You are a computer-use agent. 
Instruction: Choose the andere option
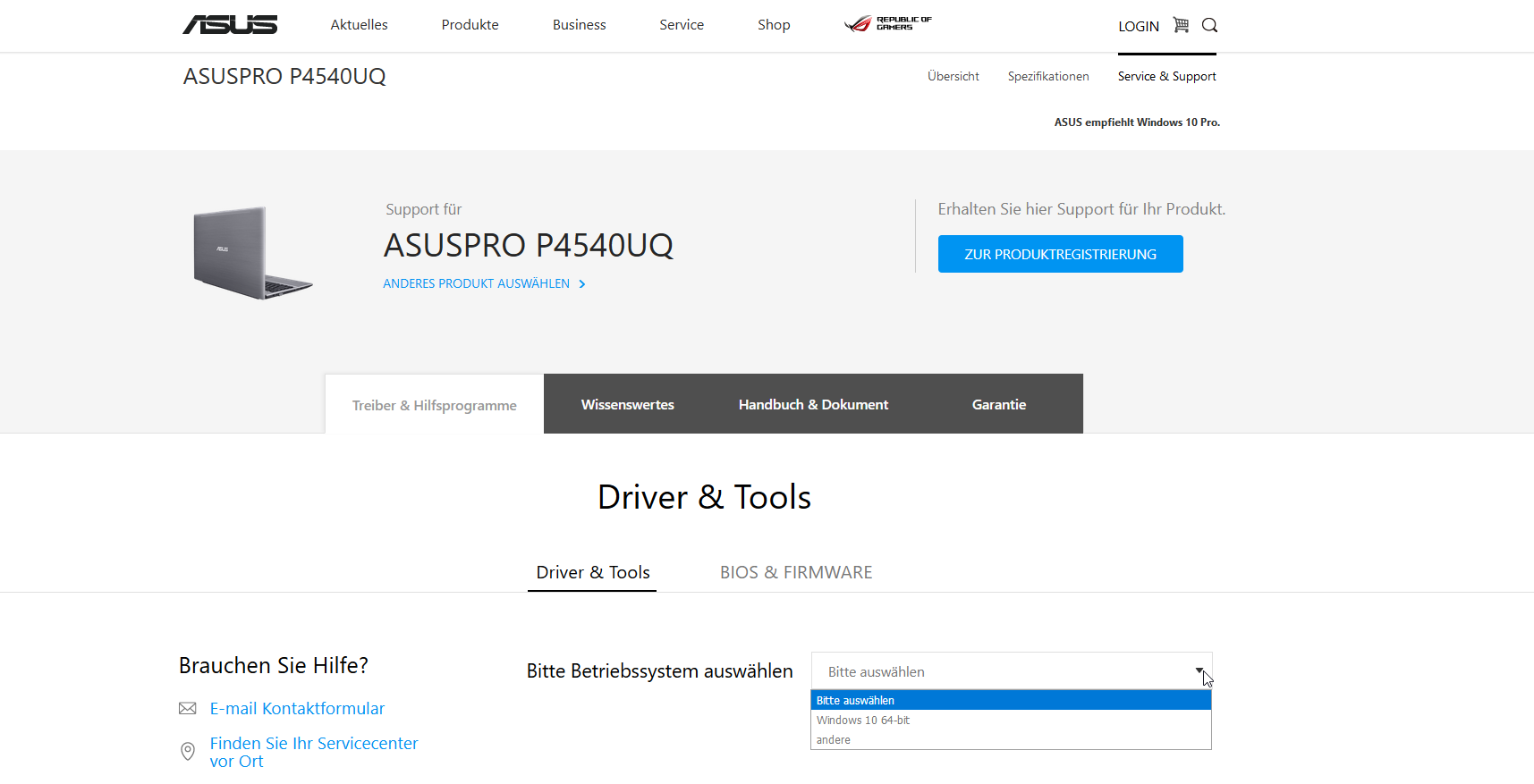coord(1011,739)
